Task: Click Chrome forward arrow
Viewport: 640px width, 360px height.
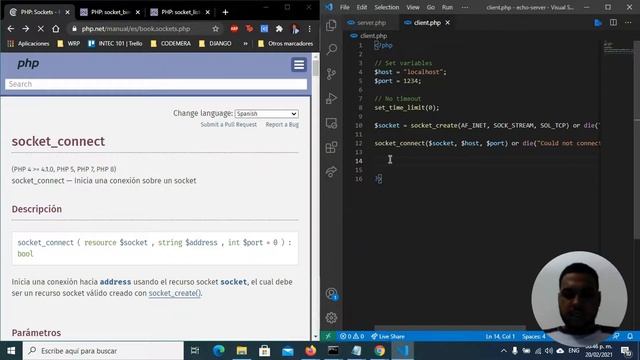Action: click(26, 29)
